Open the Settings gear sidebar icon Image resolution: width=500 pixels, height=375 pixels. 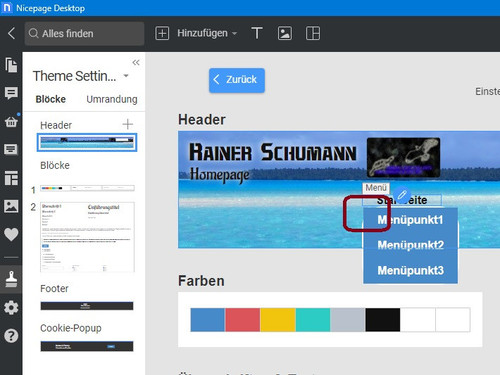pos(11,308)
